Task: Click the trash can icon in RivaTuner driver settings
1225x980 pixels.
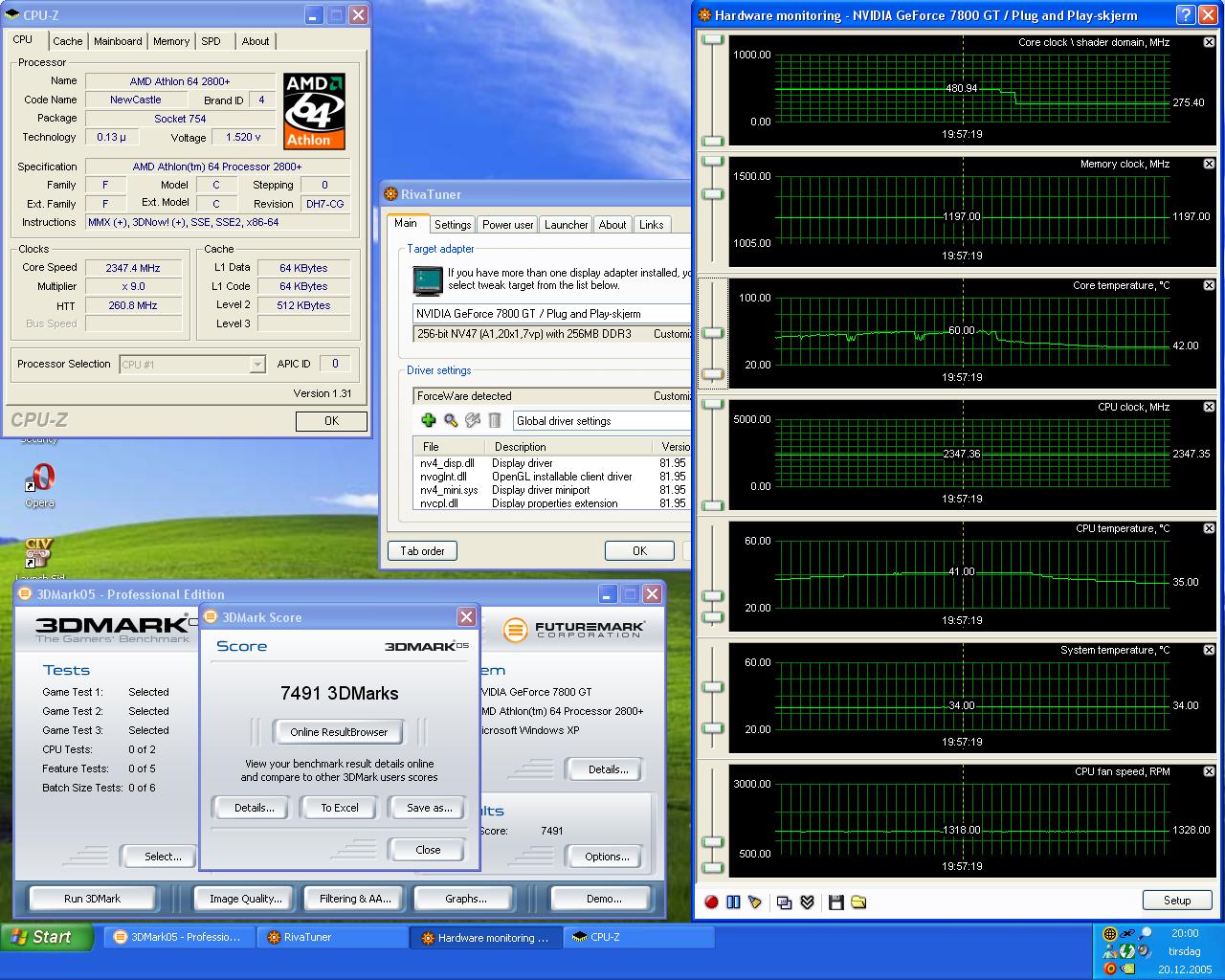Action: coord(495,420)
